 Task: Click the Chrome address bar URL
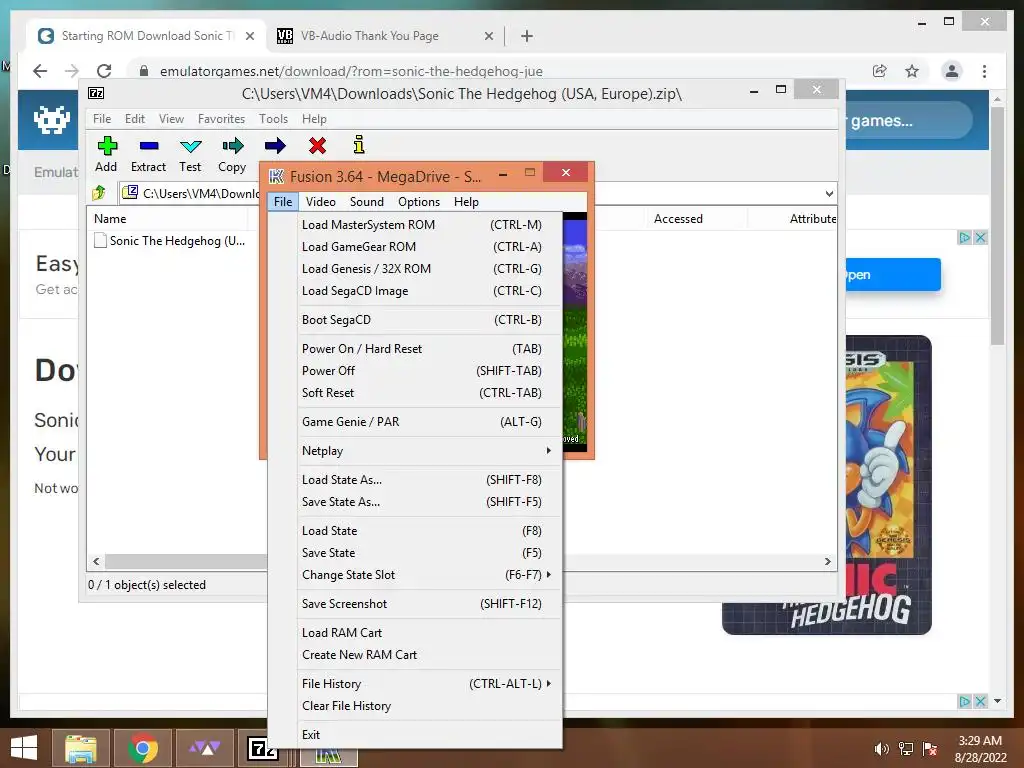tap(351, 71)
